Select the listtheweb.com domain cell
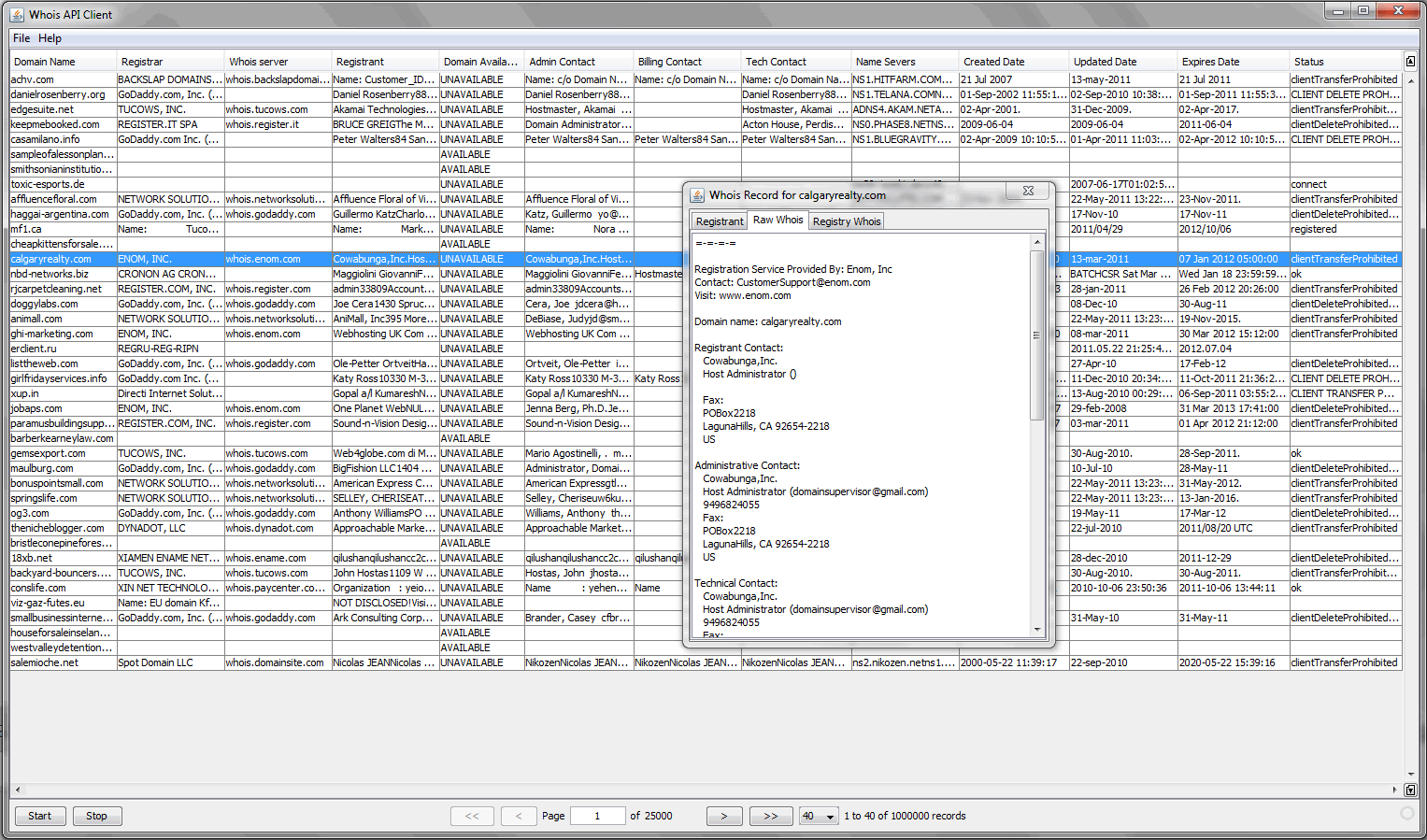The height and width of the screenshot is (840, 1427). coord(63,363)
